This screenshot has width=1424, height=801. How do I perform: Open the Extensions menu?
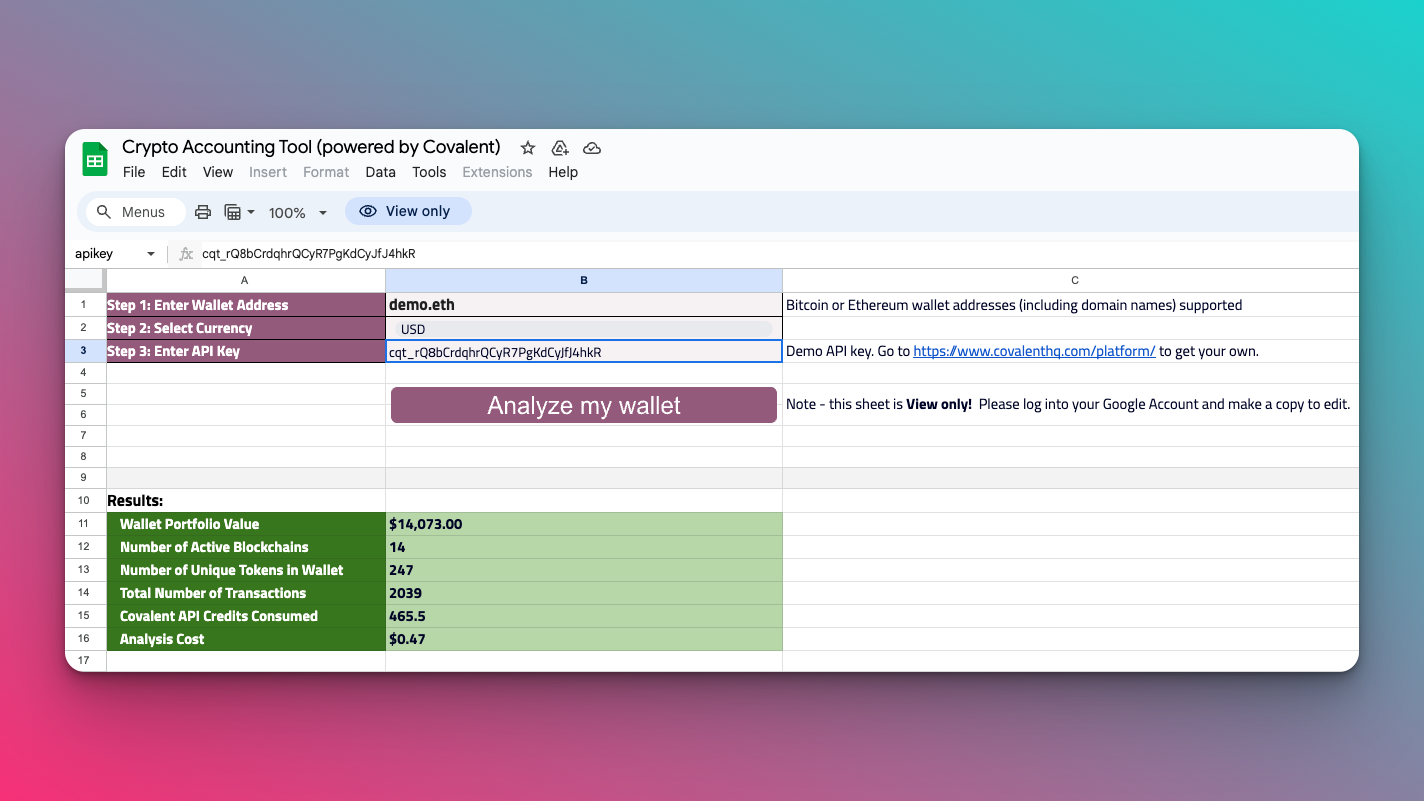point(497,172)
